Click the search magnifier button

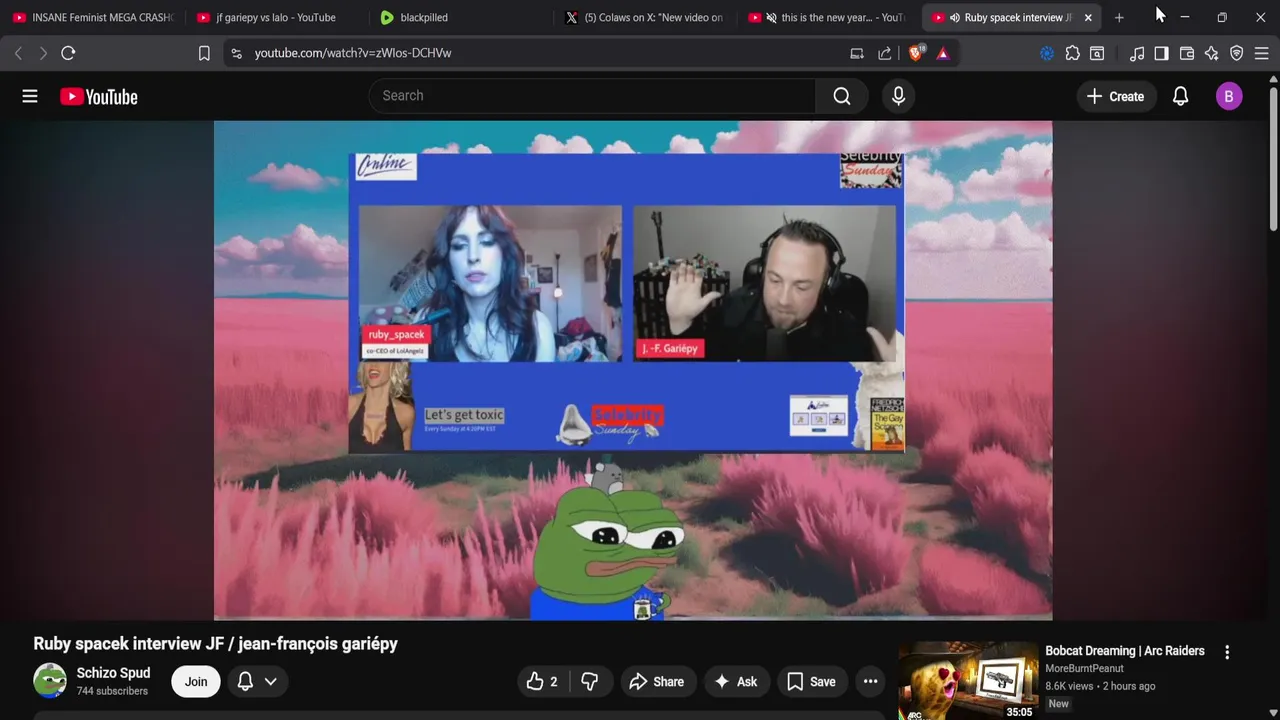tap(842, 96)
